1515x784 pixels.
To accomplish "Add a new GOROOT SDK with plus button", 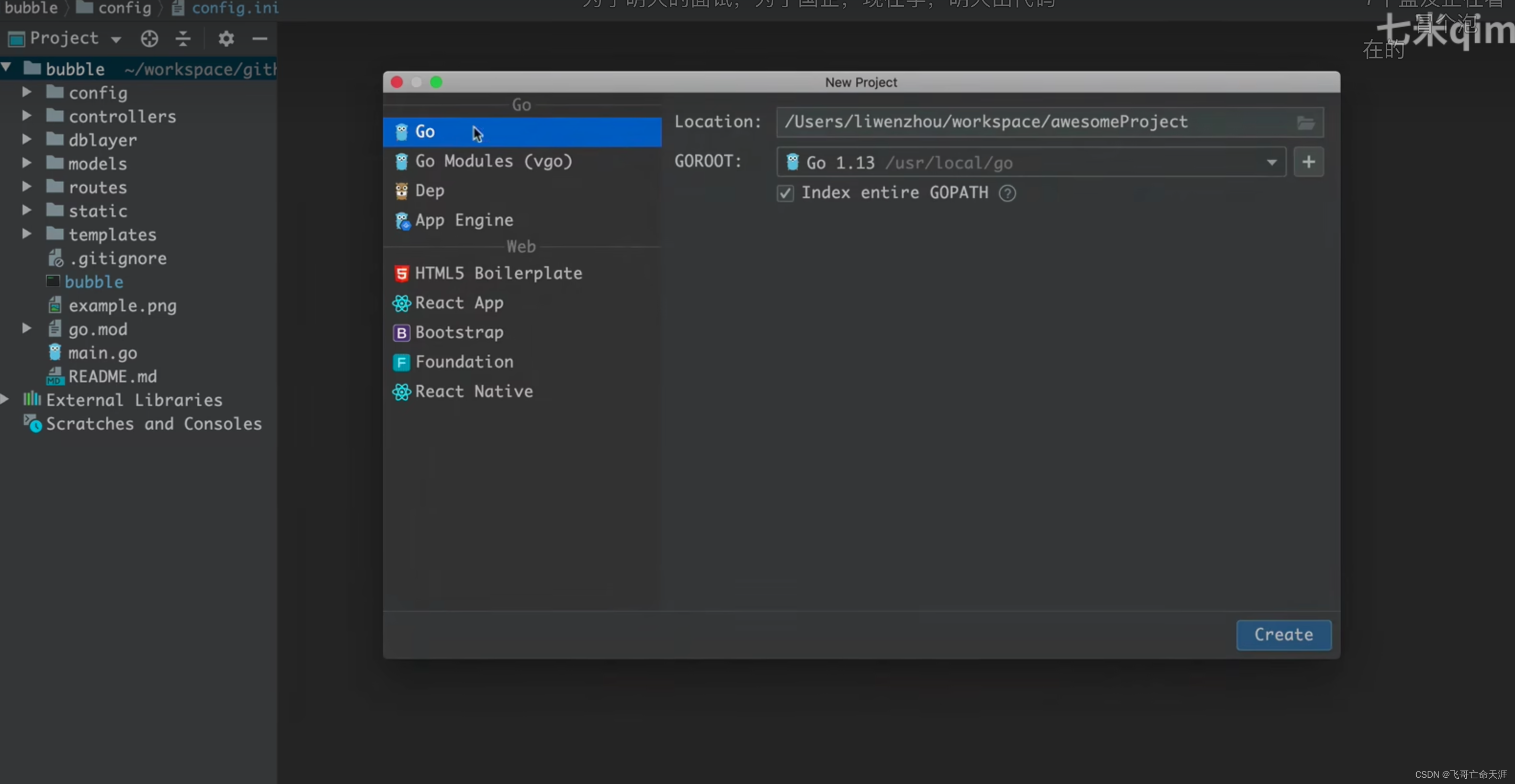I will [1309, 162].
